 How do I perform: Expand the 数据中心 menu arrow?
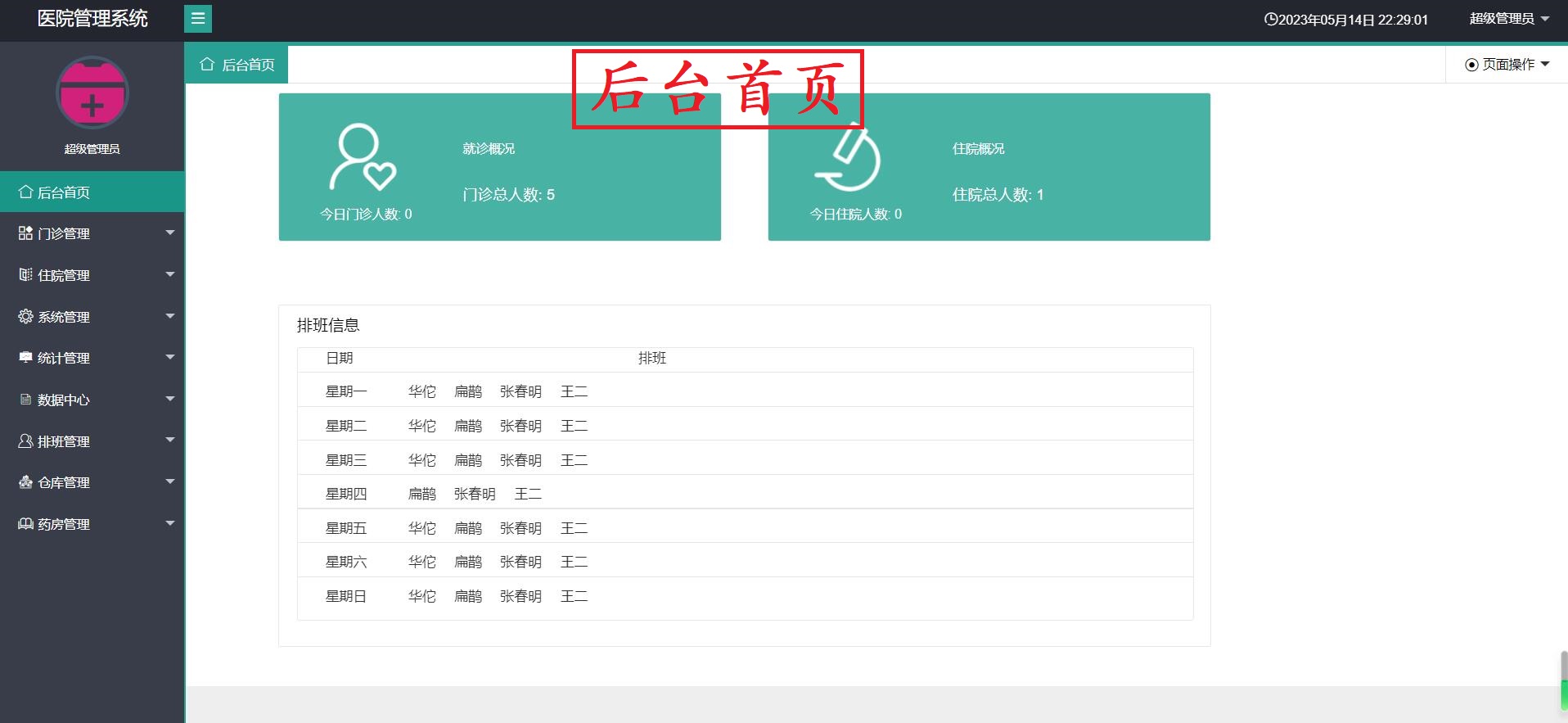click(x=170, y=399)
